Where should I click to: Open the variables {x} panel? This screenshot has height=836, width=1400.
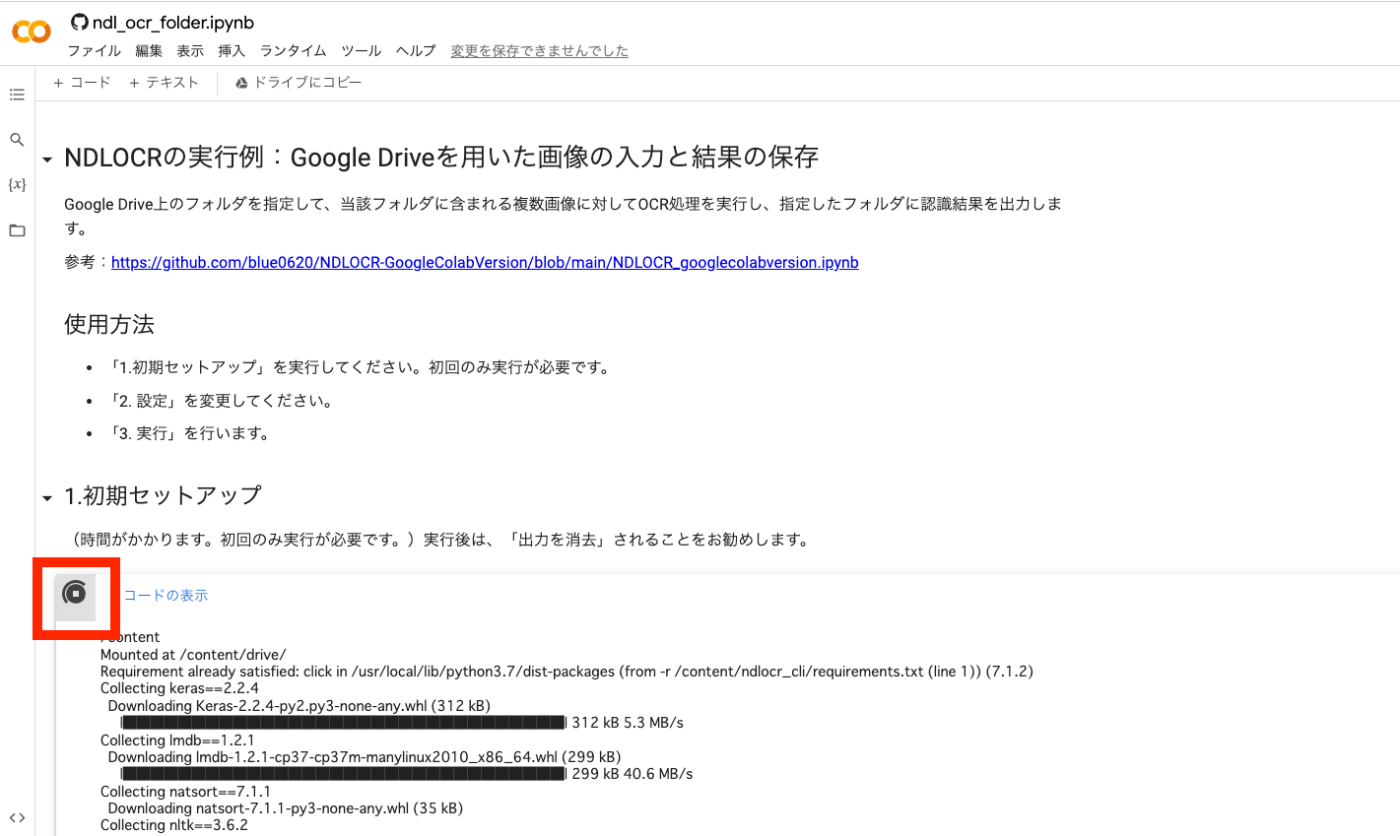16,185
